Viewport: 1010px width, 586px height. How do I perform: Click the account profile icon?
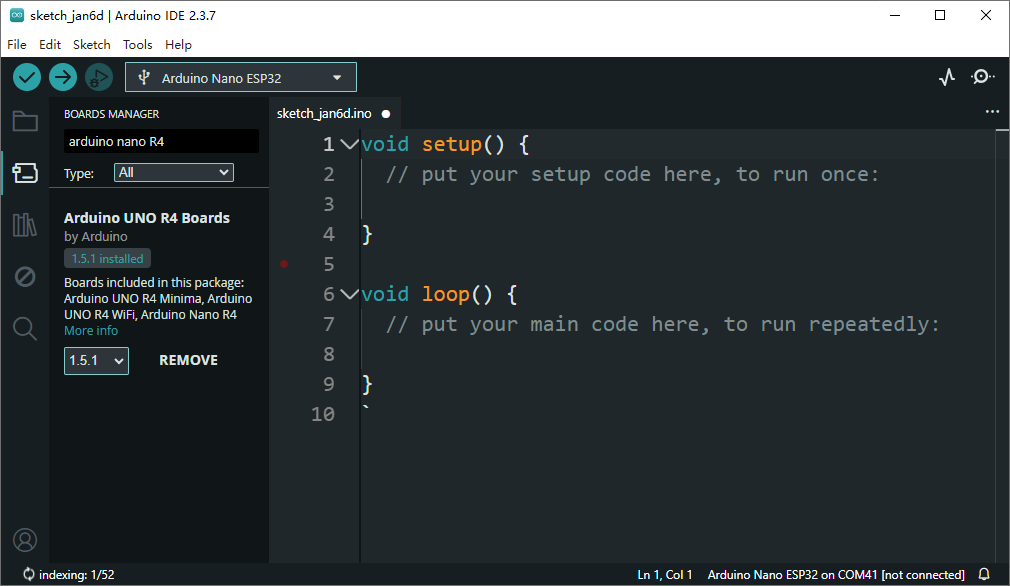(x=25, y=540)
